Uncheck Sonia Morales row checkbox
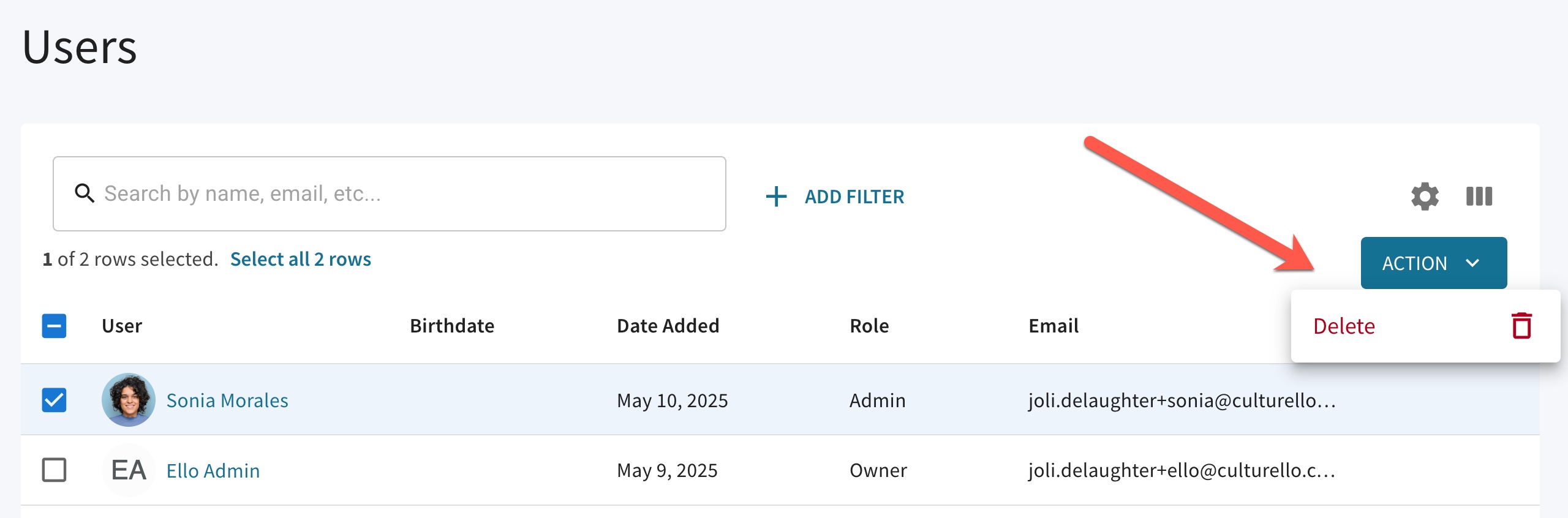This screenshot has width=1568, height=518. click(x=54, y=400)
